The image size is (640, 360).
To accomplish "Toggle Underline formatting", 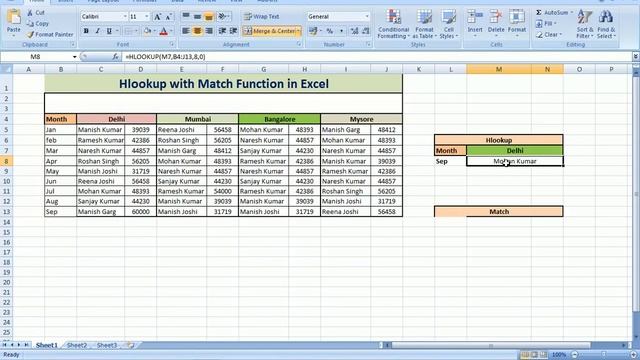I will [109, 31].
